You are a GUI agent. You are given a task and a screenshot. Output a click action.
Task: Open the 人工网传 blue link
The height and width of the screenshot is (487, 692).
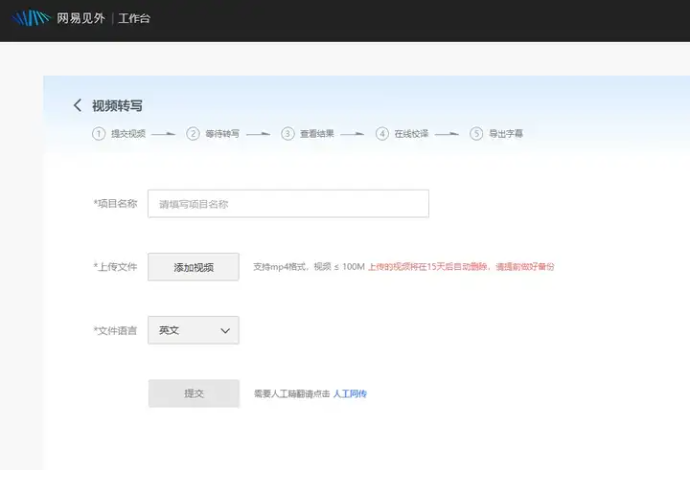tap(350, 394)
